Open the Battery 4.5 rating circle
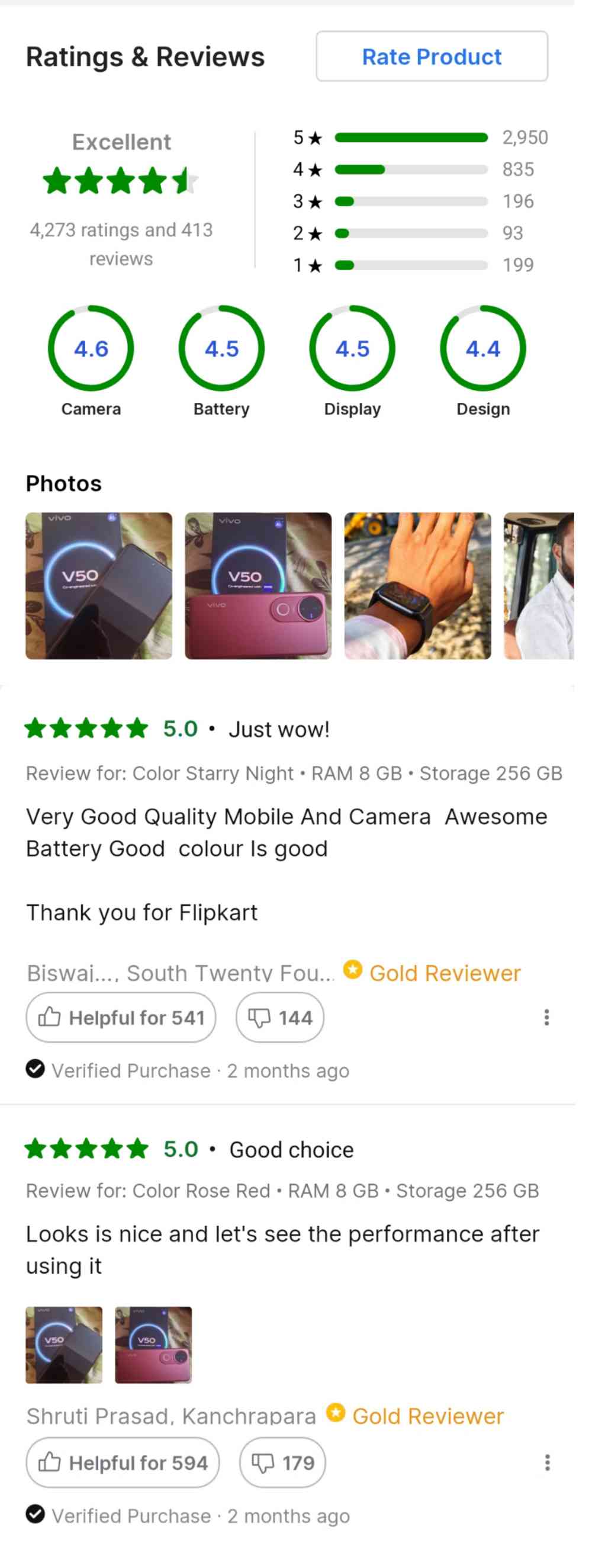 point(221,348)
